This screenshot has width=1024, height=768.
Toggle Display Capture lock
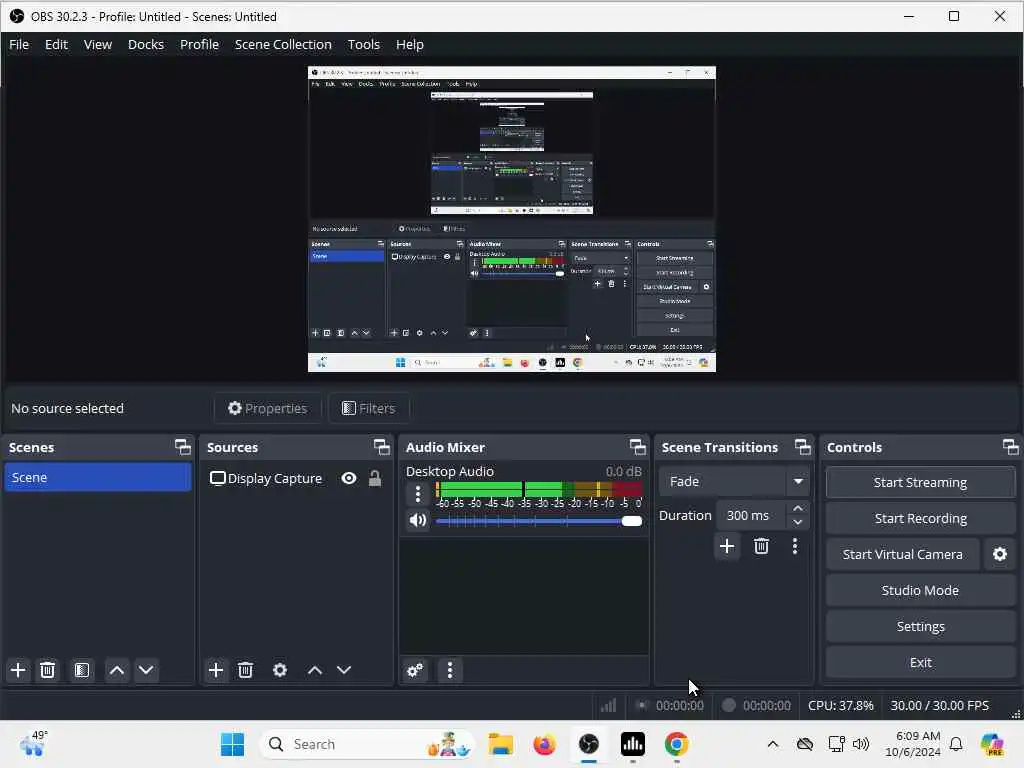[x=375, y=479]
